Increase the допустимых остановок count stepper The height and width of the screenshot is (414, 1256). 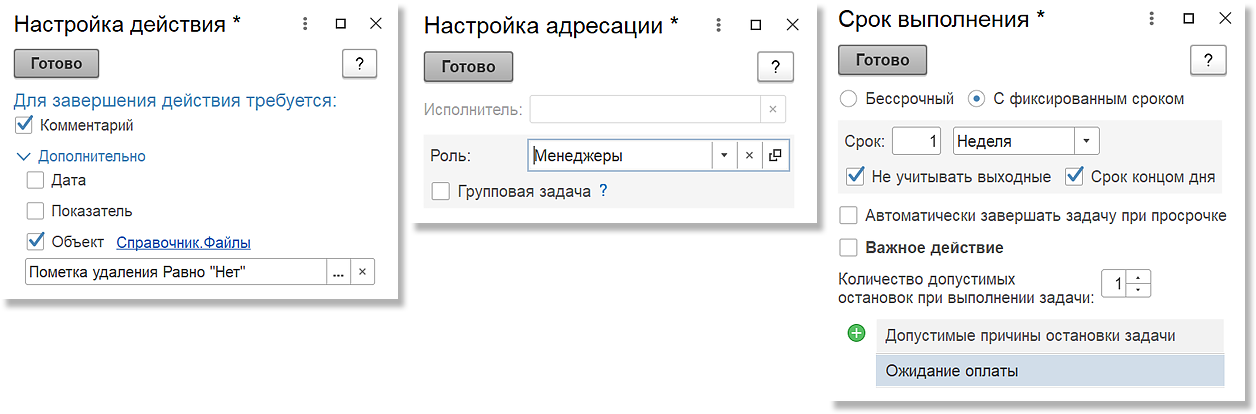tap(1140, 277)
